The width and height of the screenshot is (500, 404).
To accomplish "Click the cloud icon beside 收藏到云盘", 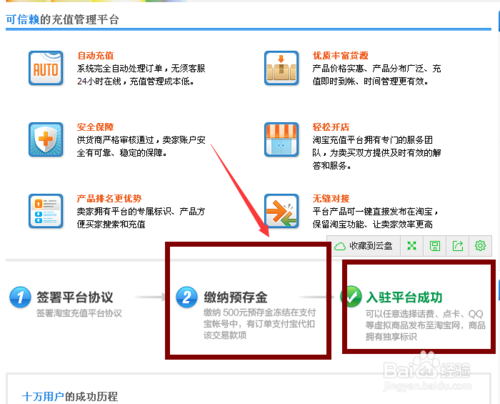I will tap(340, 246).
